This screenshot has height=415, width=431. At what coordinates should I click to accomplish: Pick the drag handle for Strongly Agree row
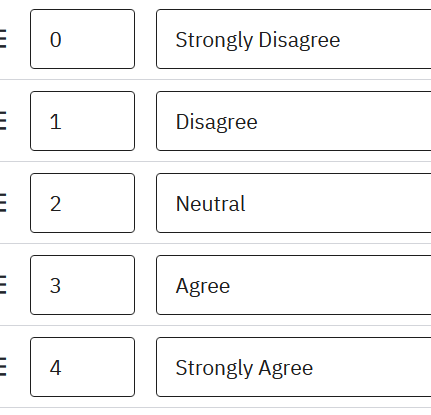[3, 367]
